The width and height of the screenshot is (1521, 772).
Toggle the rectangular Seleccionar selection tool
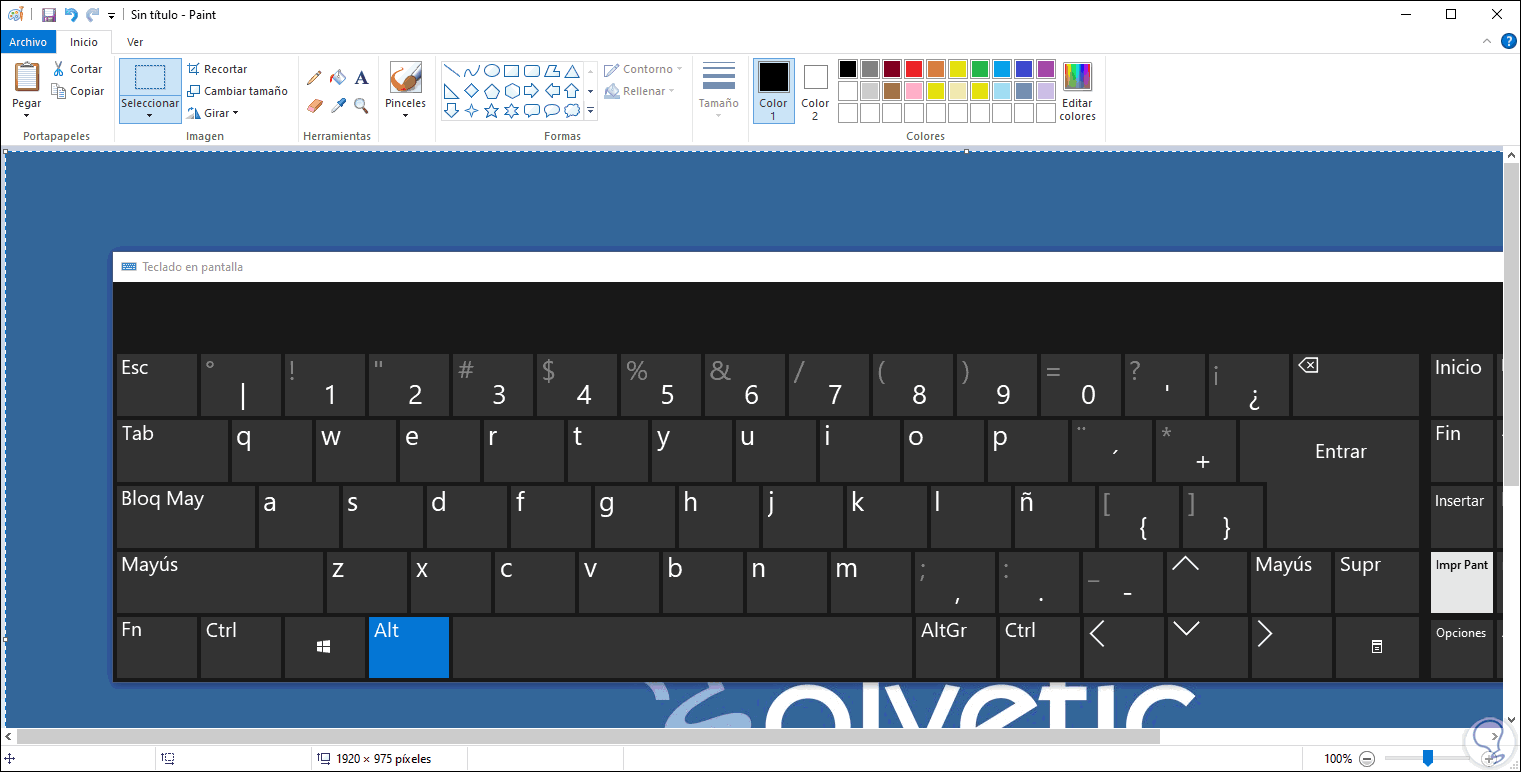(150, 78)
